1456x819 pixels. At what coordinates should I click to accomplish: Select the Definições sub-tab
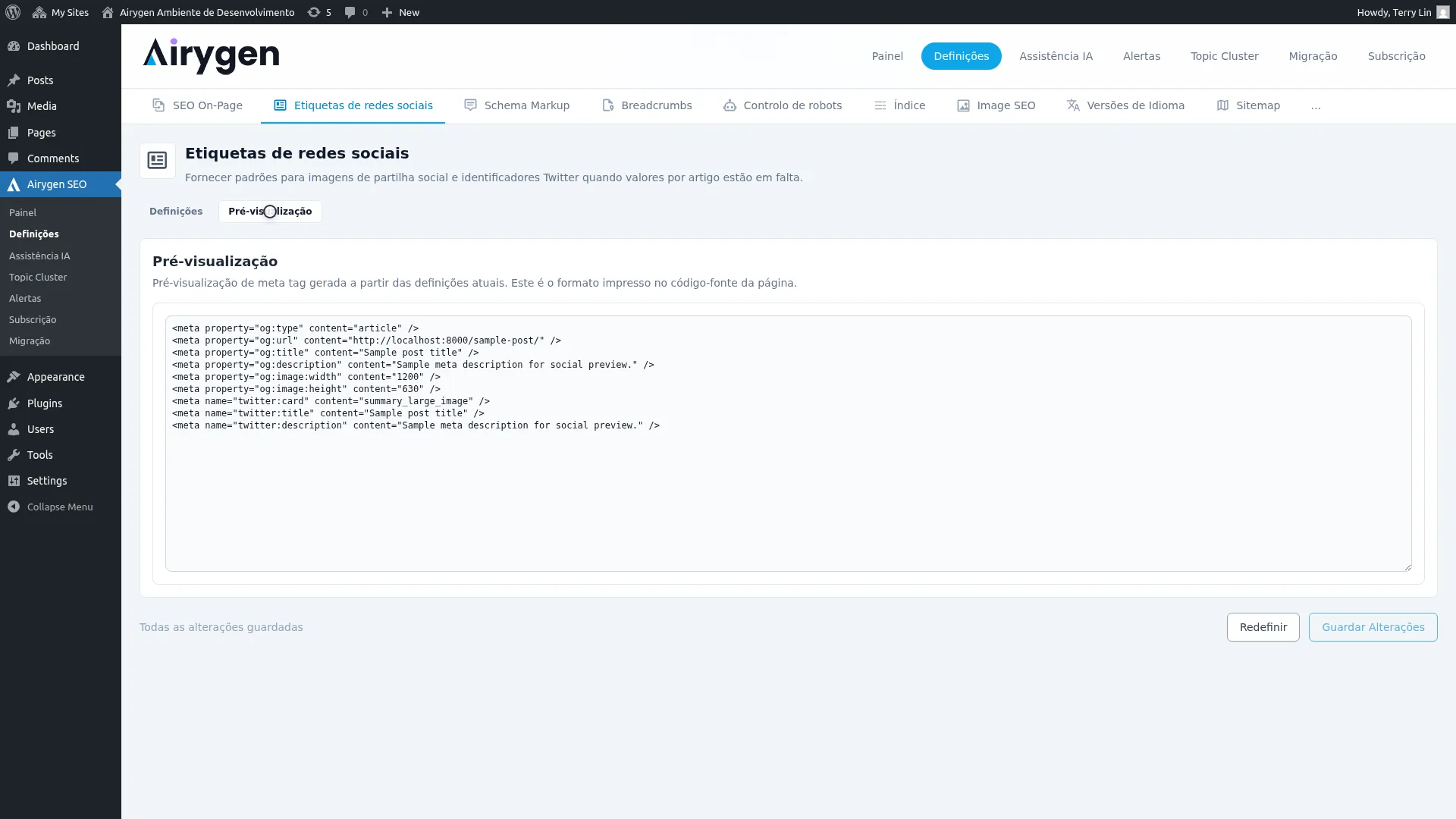176,212
